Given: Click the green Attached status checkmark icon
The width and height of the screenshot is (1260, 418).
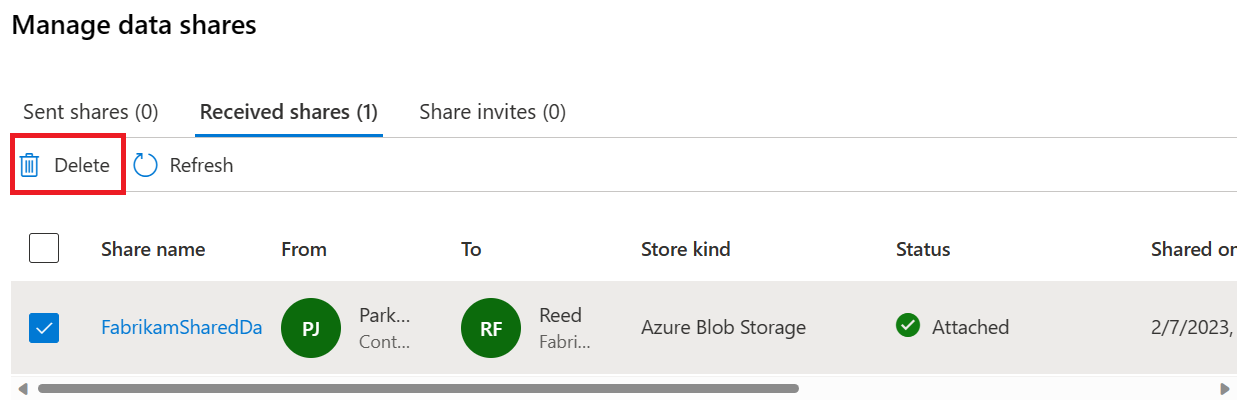Looking at the screenshot, I should pyautogui.click(x=908, y=326).
